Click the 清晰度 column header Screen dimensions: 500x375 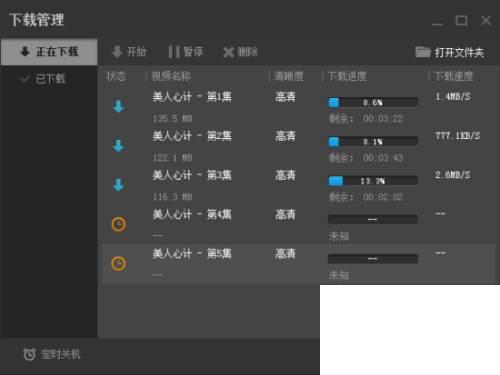click(x=289, y=76)
